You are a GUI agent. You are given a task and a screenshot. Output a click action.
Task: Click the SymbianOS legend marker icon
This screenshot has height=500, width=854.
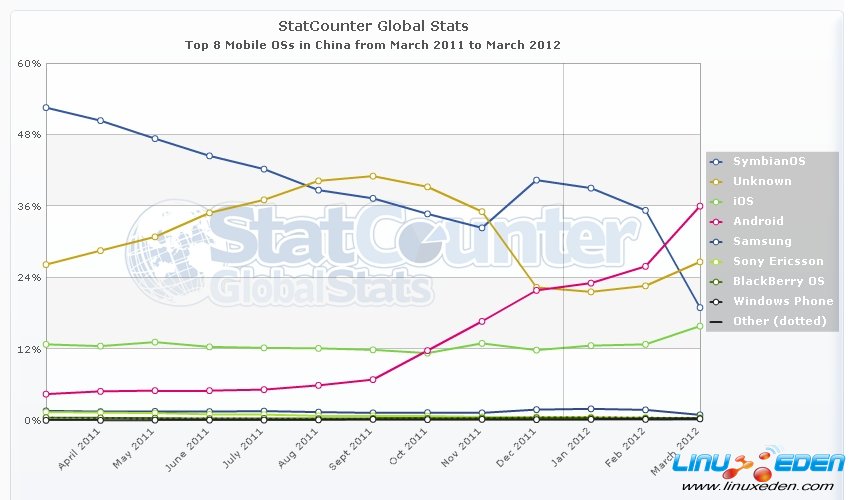click(x=715, y=161)
